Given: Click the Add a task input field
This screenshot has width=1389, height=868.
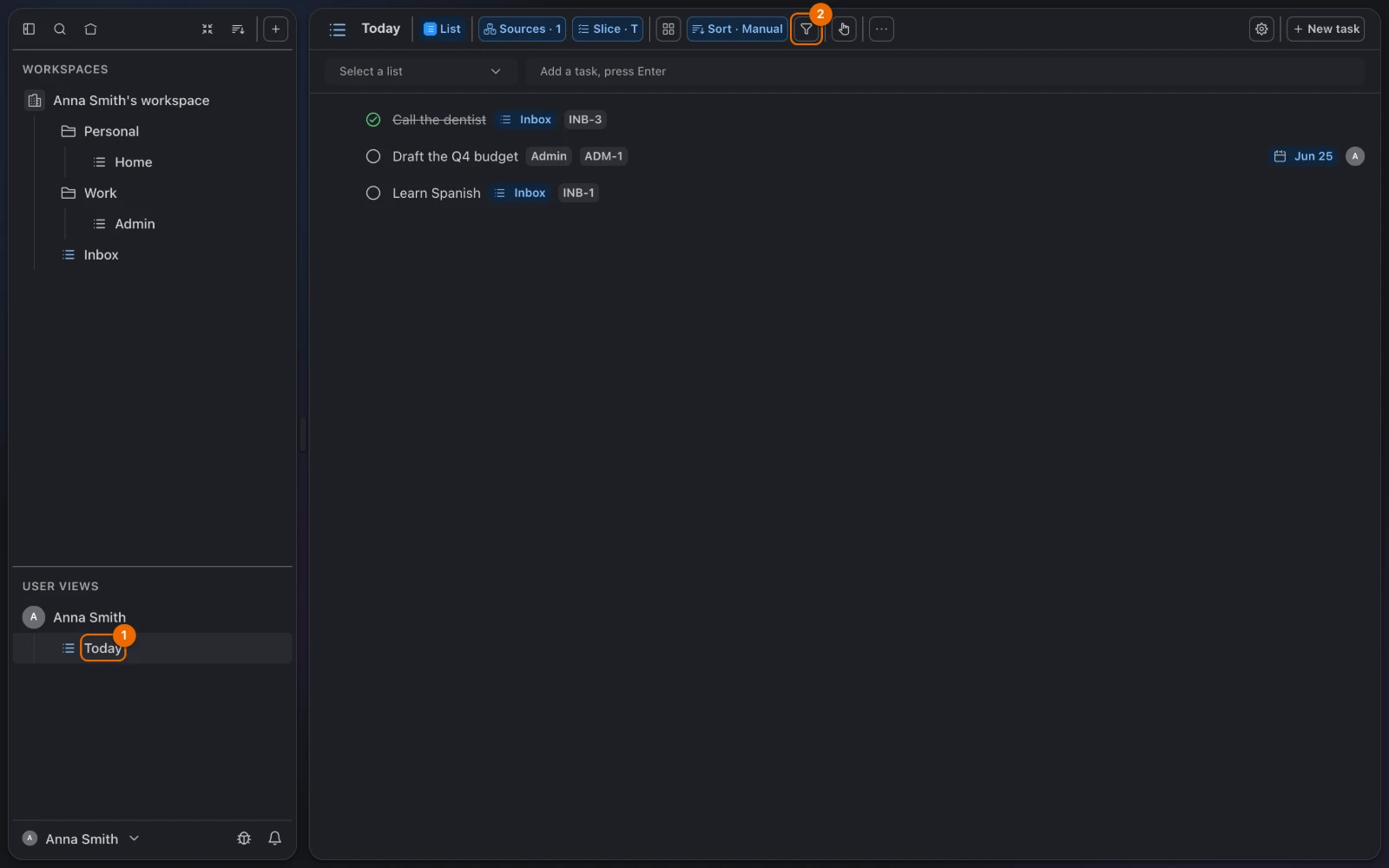Looking at the screenshot, I should (945, 71).
